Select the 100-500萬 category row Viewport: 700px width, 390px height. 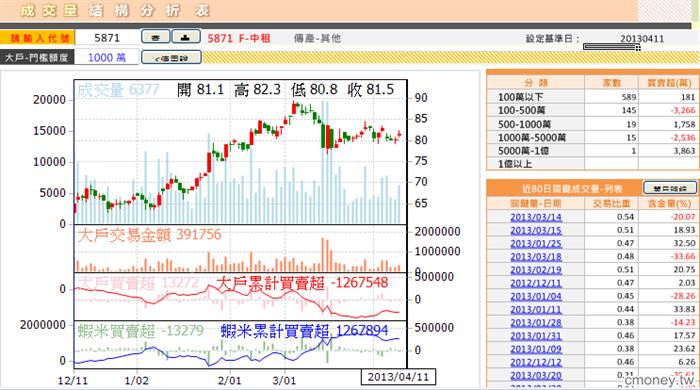(x=592, y=110)
